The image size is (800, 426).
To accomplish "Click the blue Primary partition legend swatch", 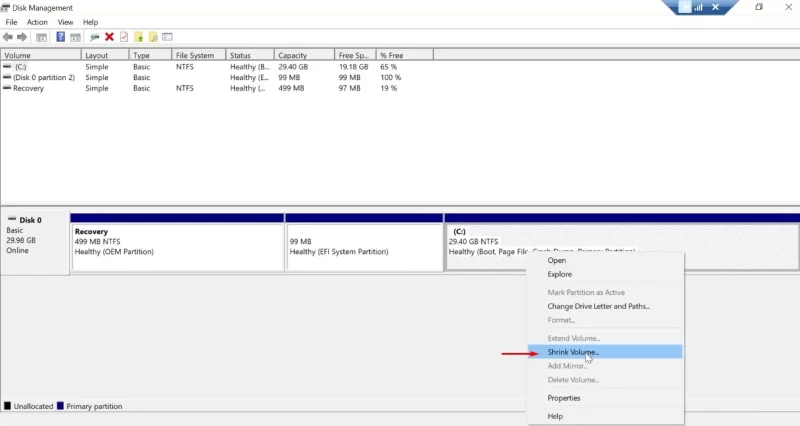I will 60,406.
